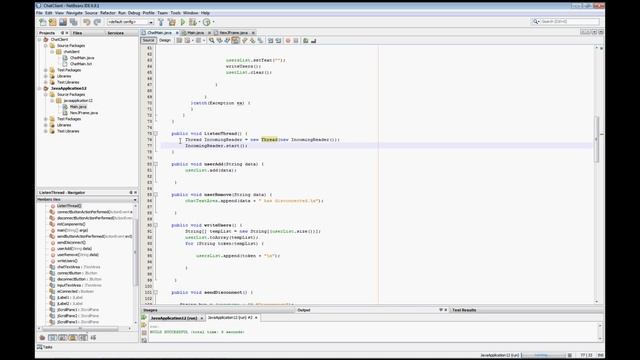Collapse the writeUsers method fold on line 90
Image resolution: width=640 pixels, height=360 pixels.
(x=156, y=225)
